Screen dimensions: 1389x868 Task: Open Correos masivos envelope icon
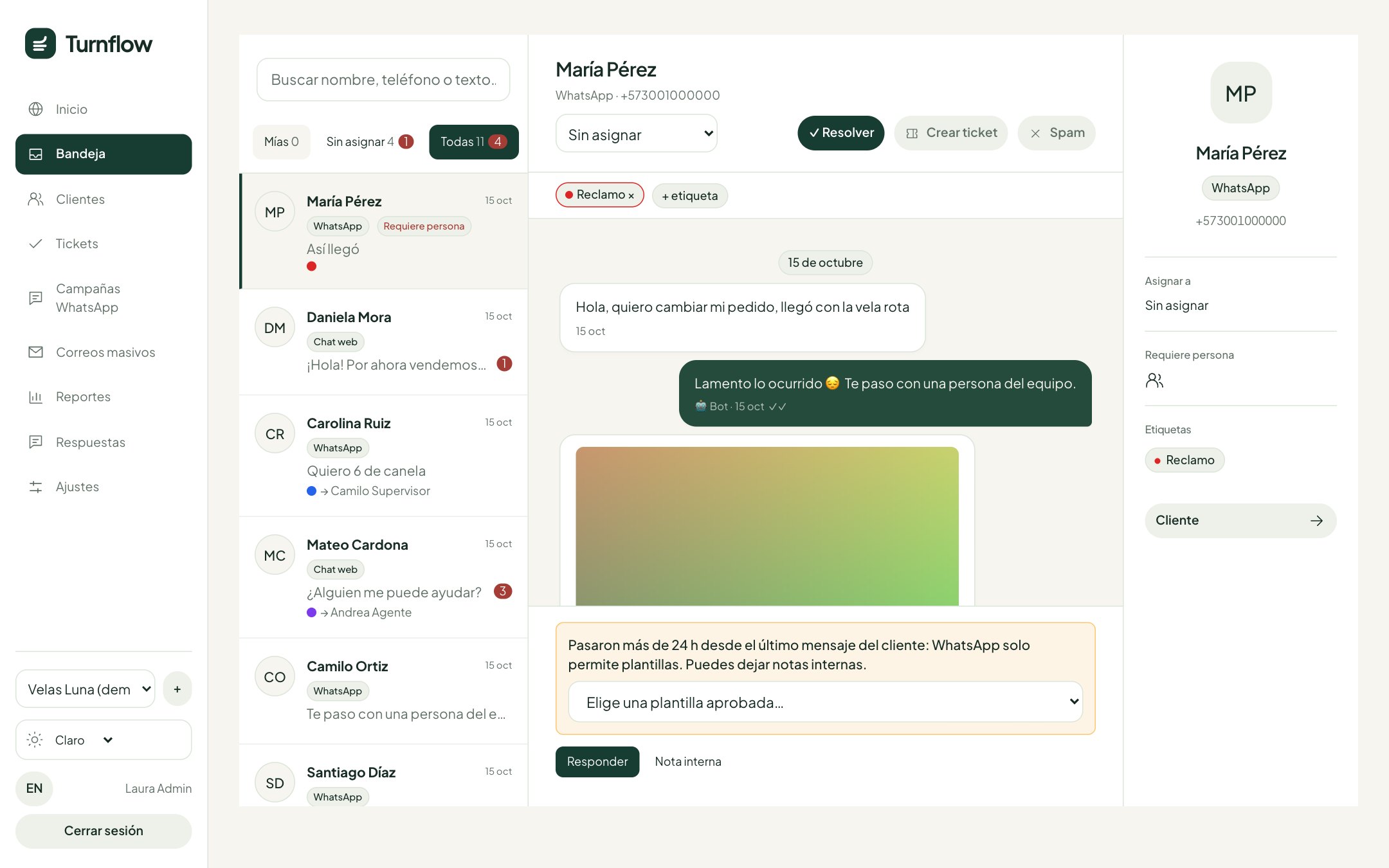(36, 352)
